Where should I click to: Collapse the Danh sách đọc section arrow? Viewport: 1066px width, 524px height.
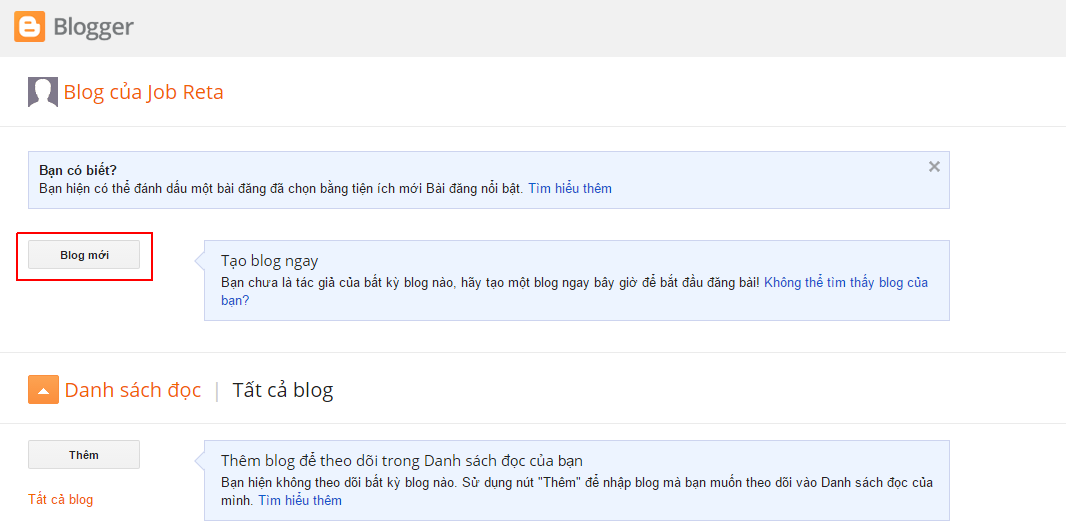coord(44,390)
